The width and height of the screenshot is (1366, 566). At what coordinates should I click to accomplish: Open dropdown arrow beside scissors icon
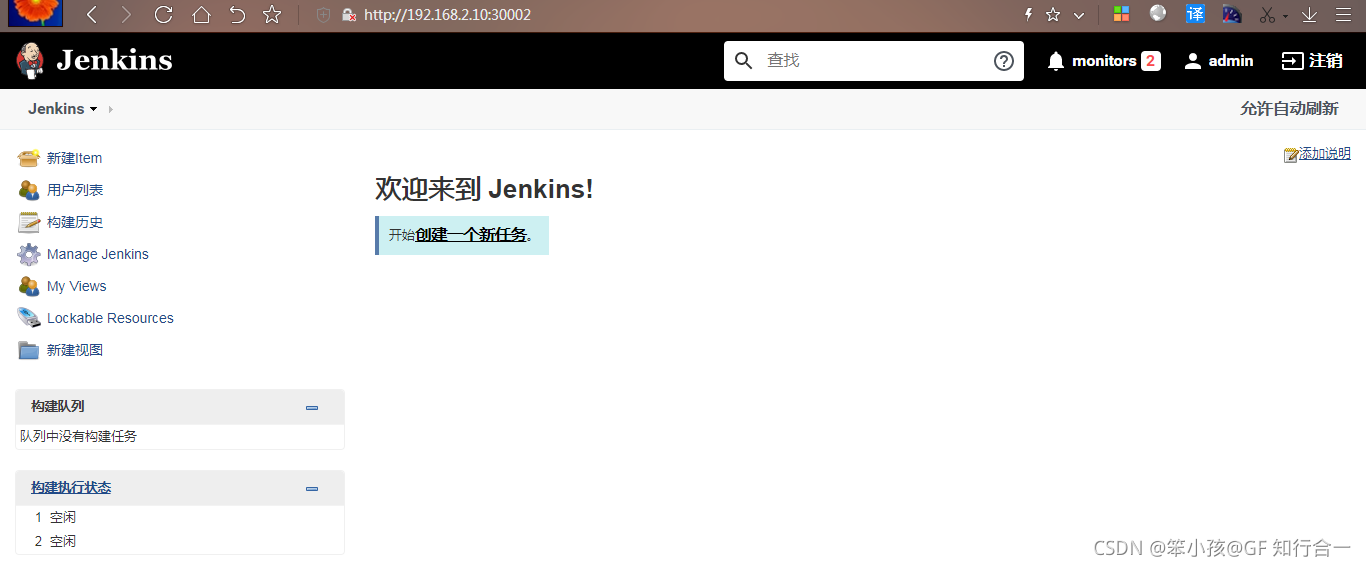coord(1286,16)
